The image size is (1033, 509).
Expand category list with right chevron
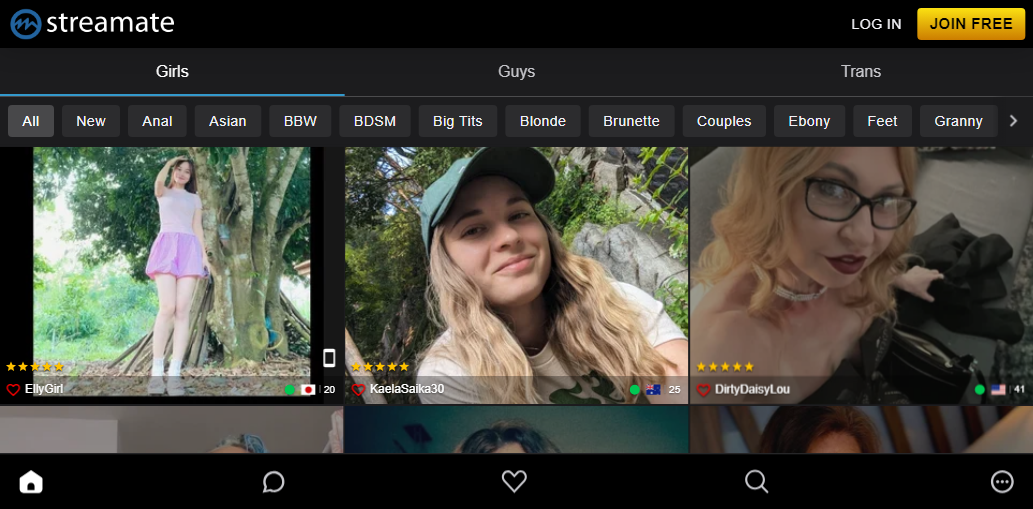(1014, 121)
